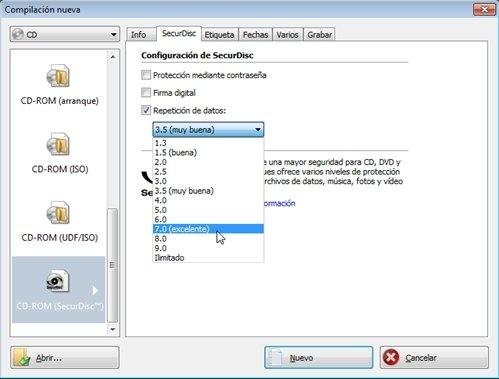
Task: Click the arrow next to CD-ROM (SecurDisc)
Action: [95, 290]
